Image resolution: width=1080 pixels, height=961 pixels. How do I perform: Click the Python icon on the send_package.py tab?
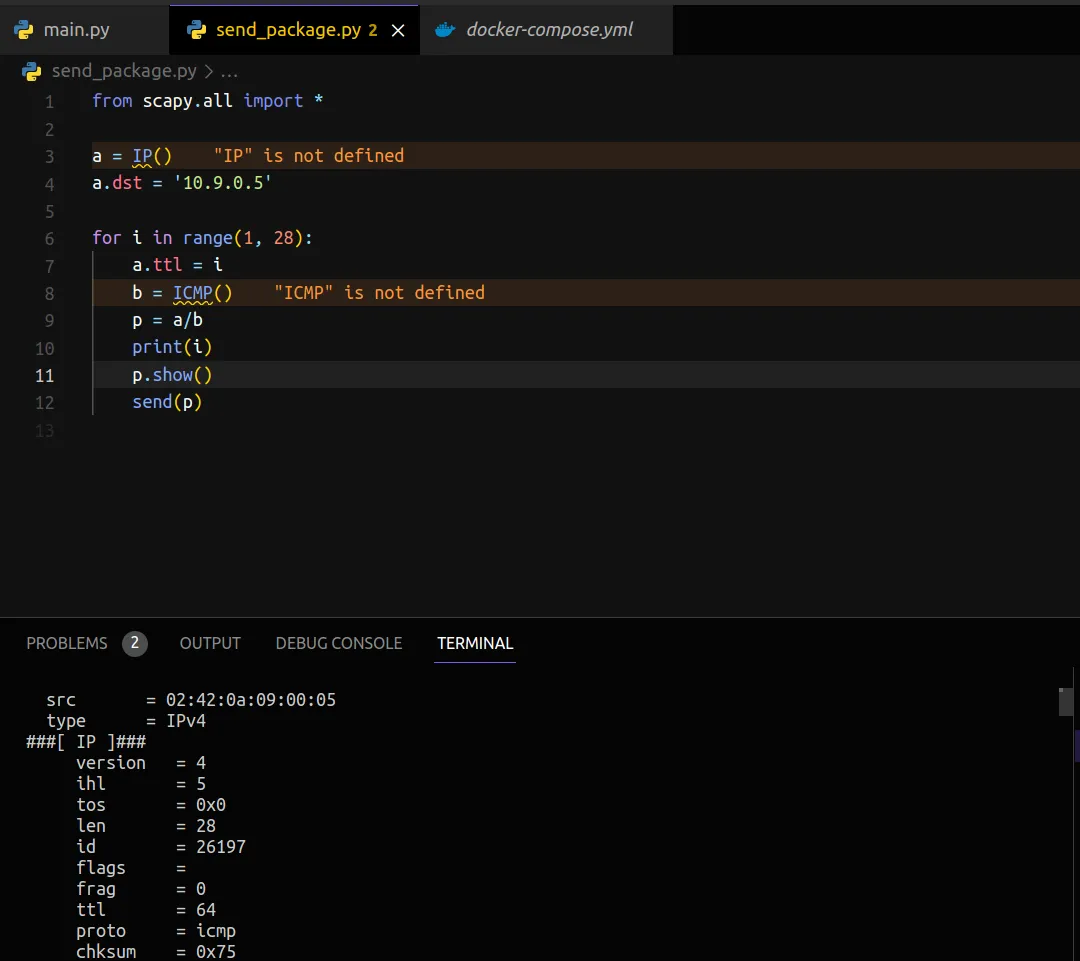pos(196,29)
